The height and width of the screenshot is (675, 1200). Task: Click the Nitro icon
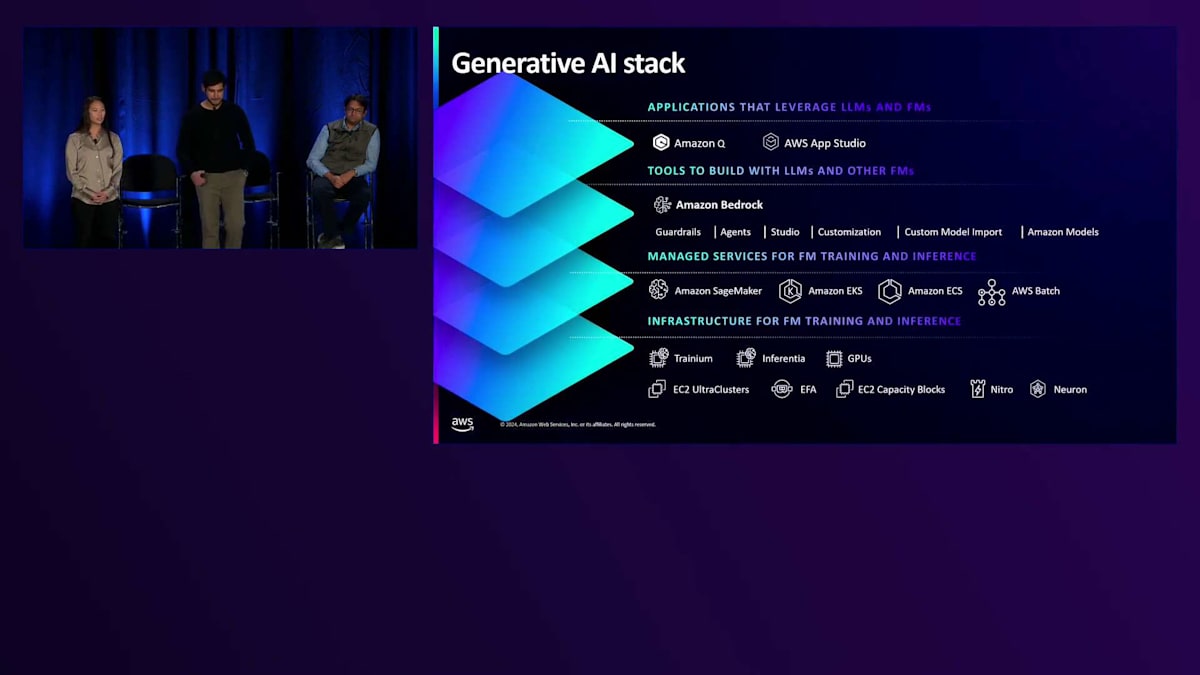pos(978,389)
